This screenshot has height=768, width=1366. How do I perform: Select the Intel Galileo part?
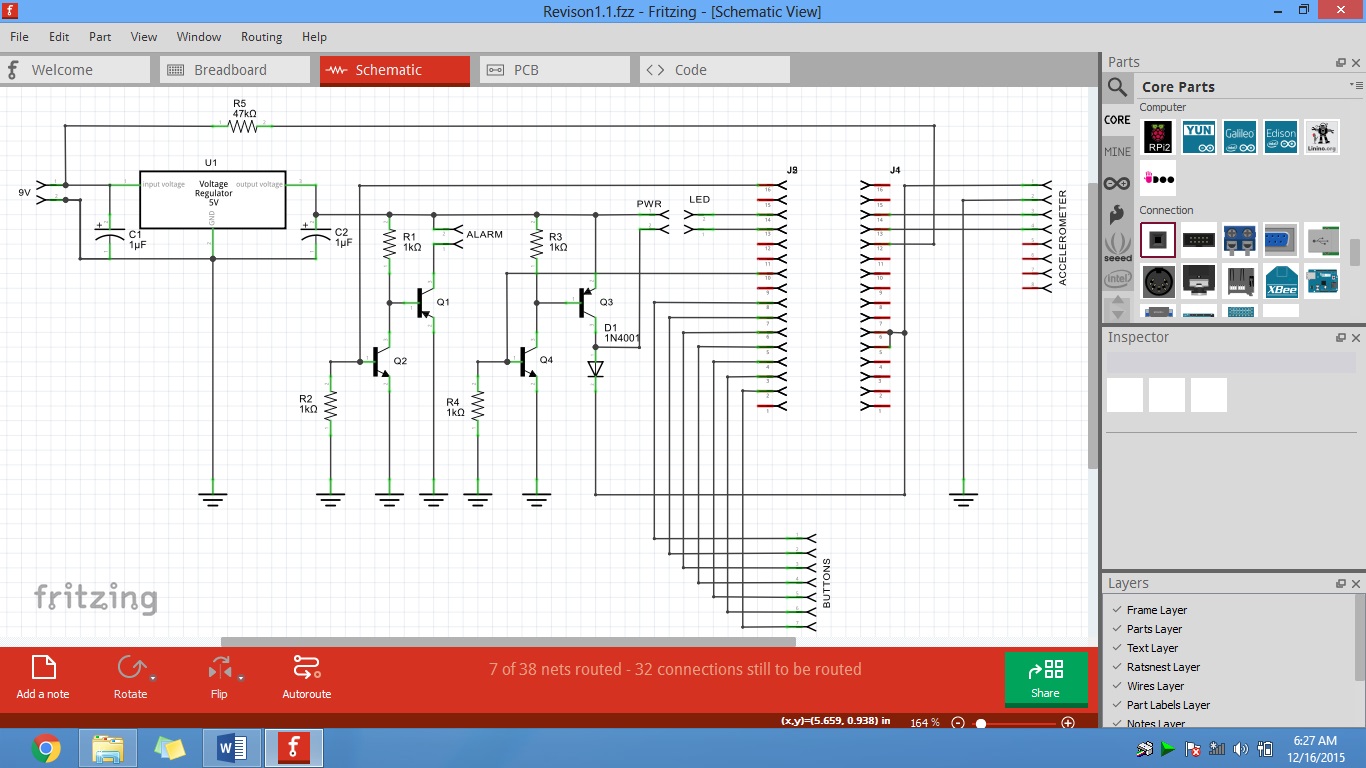tap(1239, 137)
